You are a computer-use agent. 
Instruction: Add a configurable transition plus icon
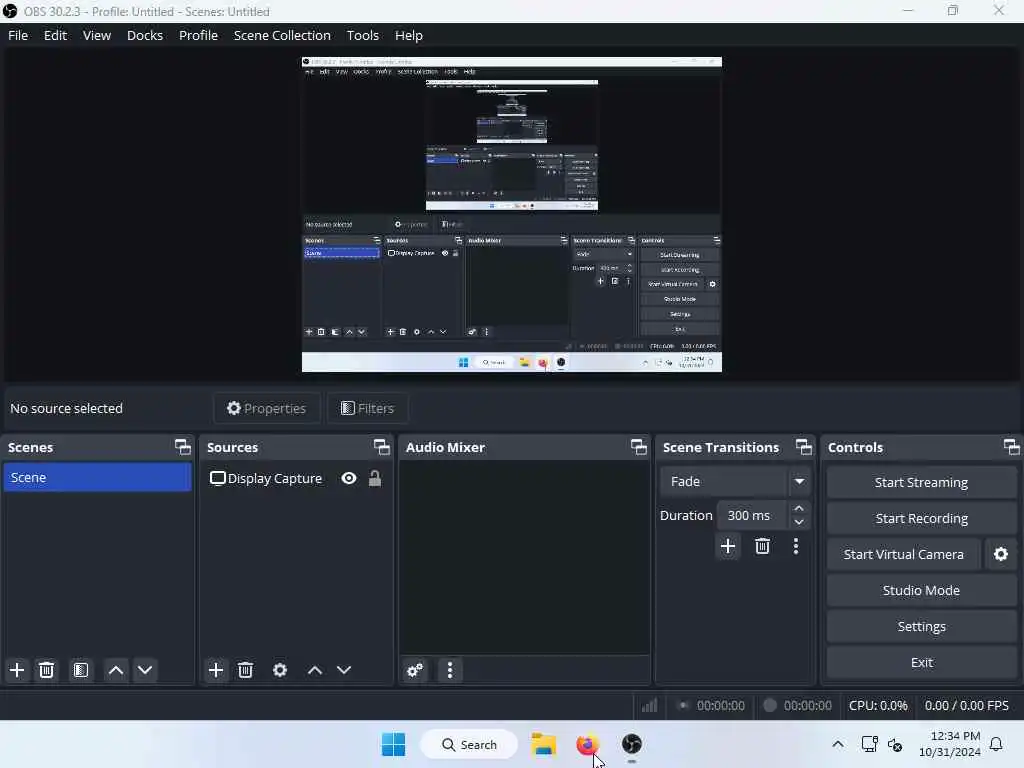[728, 546]
